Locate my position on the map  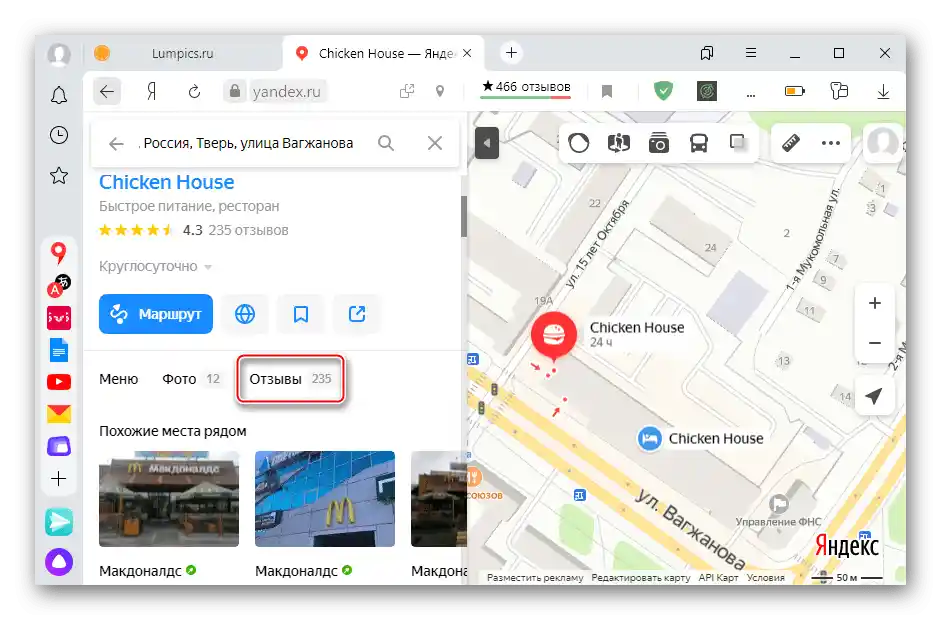tap(874, 396)
